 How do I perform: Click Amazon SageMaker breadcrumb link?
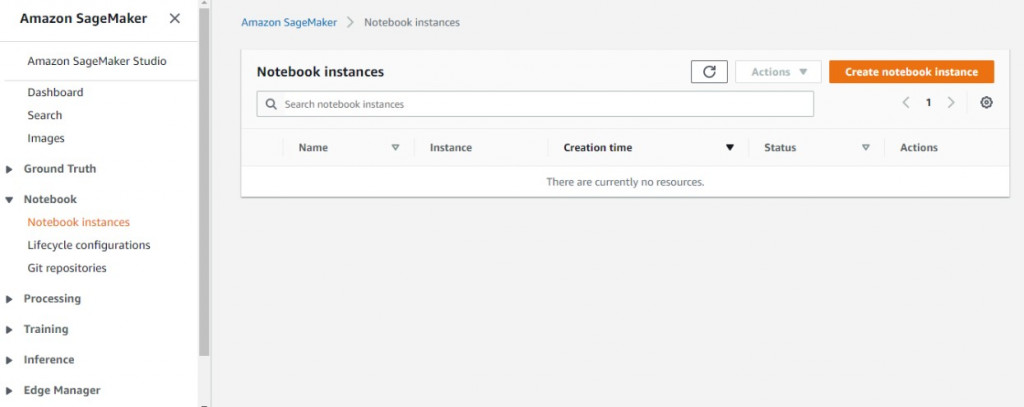(x=289, y=22)
